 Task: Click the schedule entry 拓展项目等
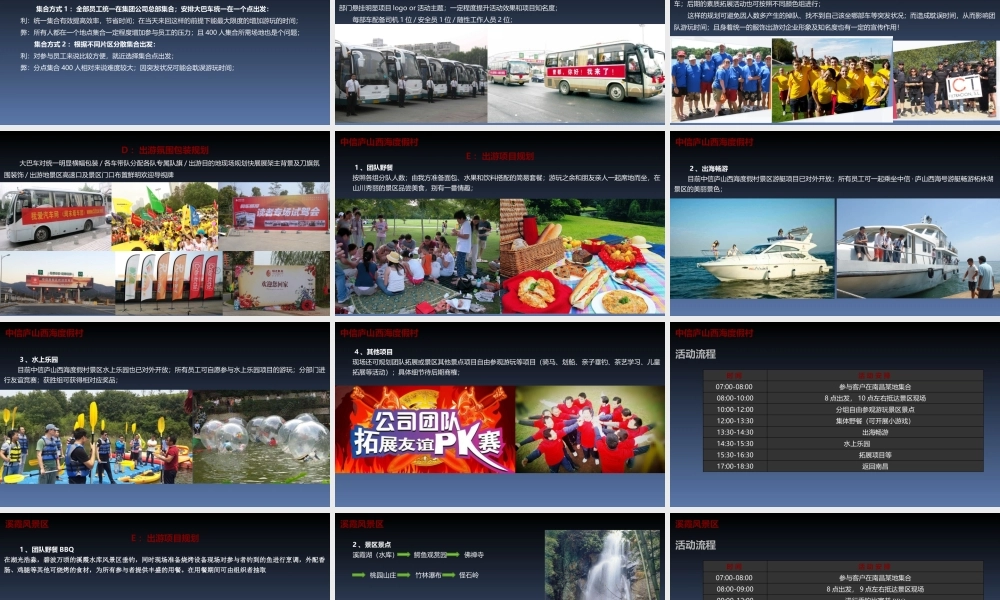(x=875, y=455)
